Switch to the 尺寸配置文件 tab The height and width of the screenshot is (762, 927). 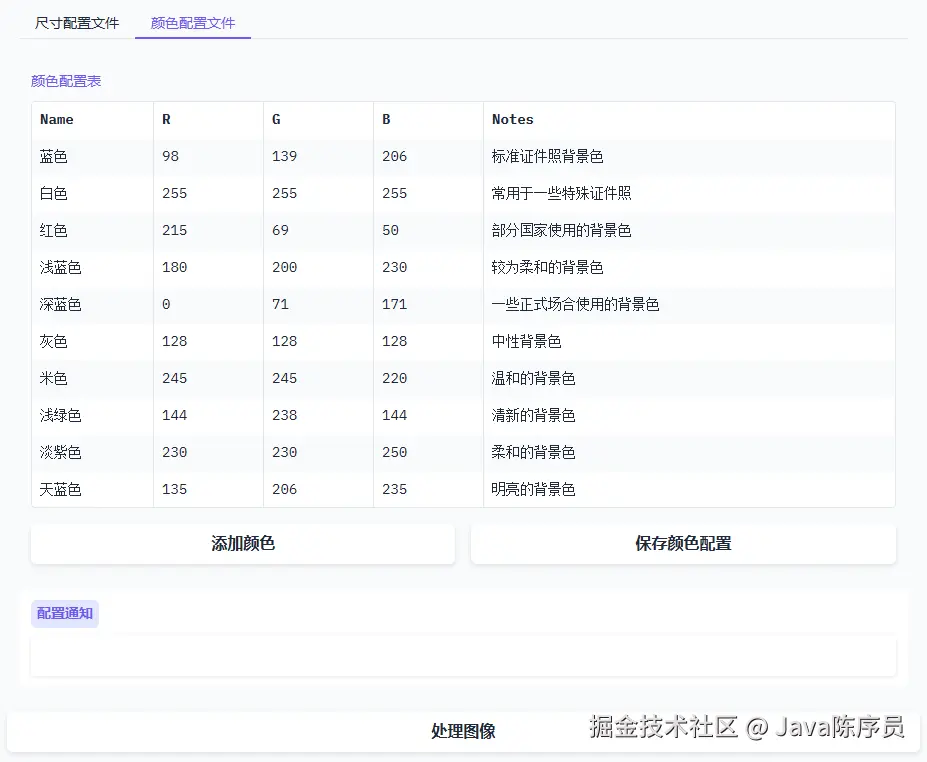click(77, 23)
